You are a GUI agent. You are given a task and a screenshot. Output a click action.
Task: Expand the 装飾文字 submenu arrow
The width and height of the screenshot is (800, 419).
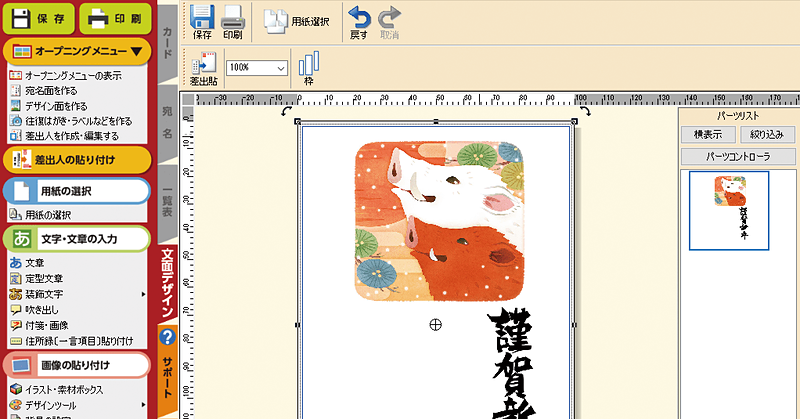(x=143, y=294)
